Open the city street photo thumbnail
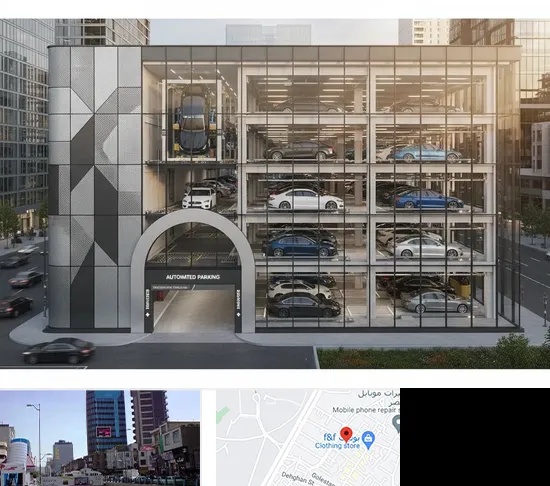The width and height of the screenshot is (550, 486). [100, 438]
